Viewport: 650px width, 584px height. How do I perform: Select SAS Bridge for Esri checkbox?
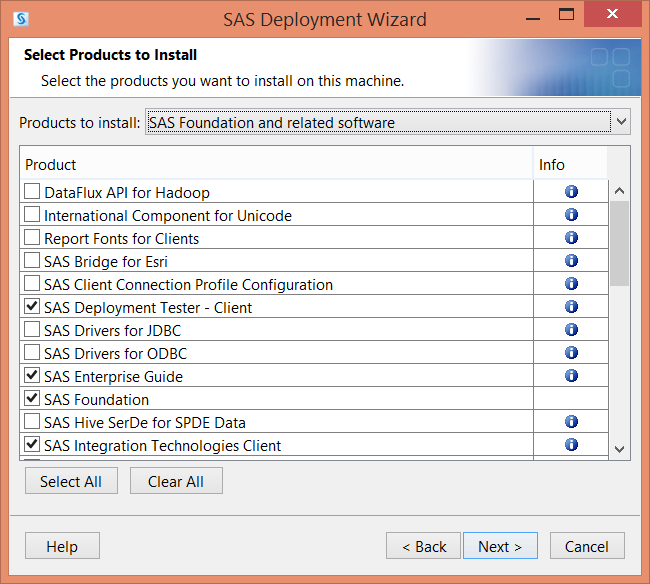pos(32,261)
